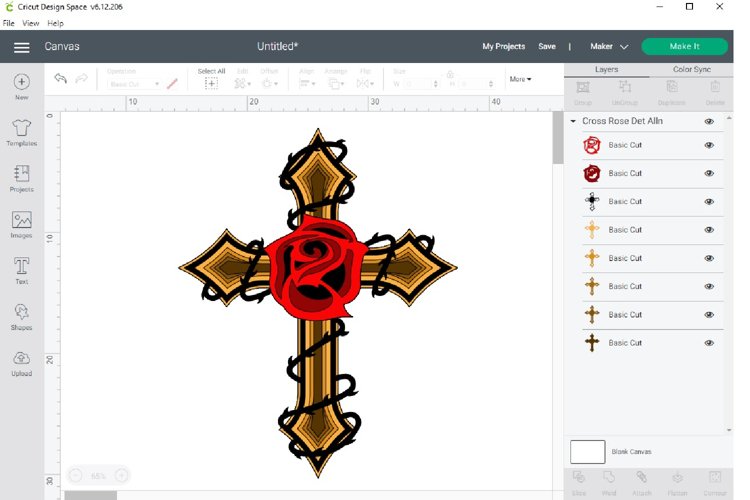Open the Maker machine dropdown
750x500 pixels.
pos(609,47)
